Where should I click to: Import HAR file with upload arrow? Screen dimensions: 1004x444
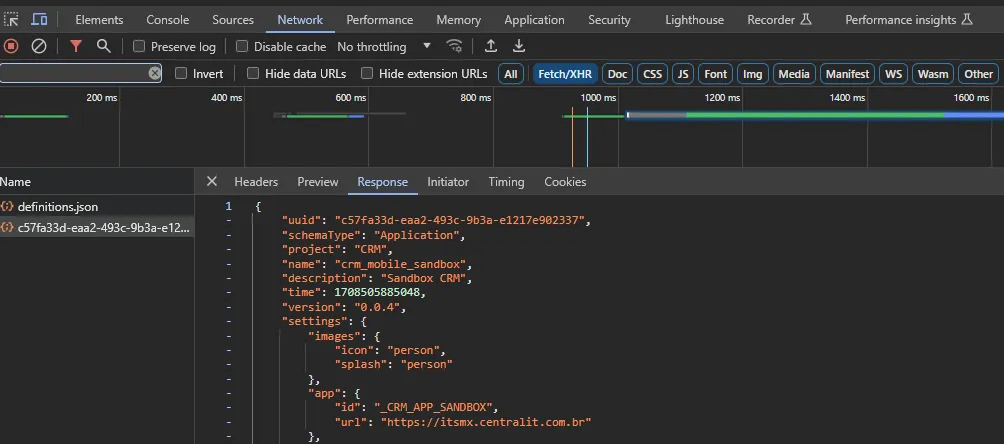point(490,46)
